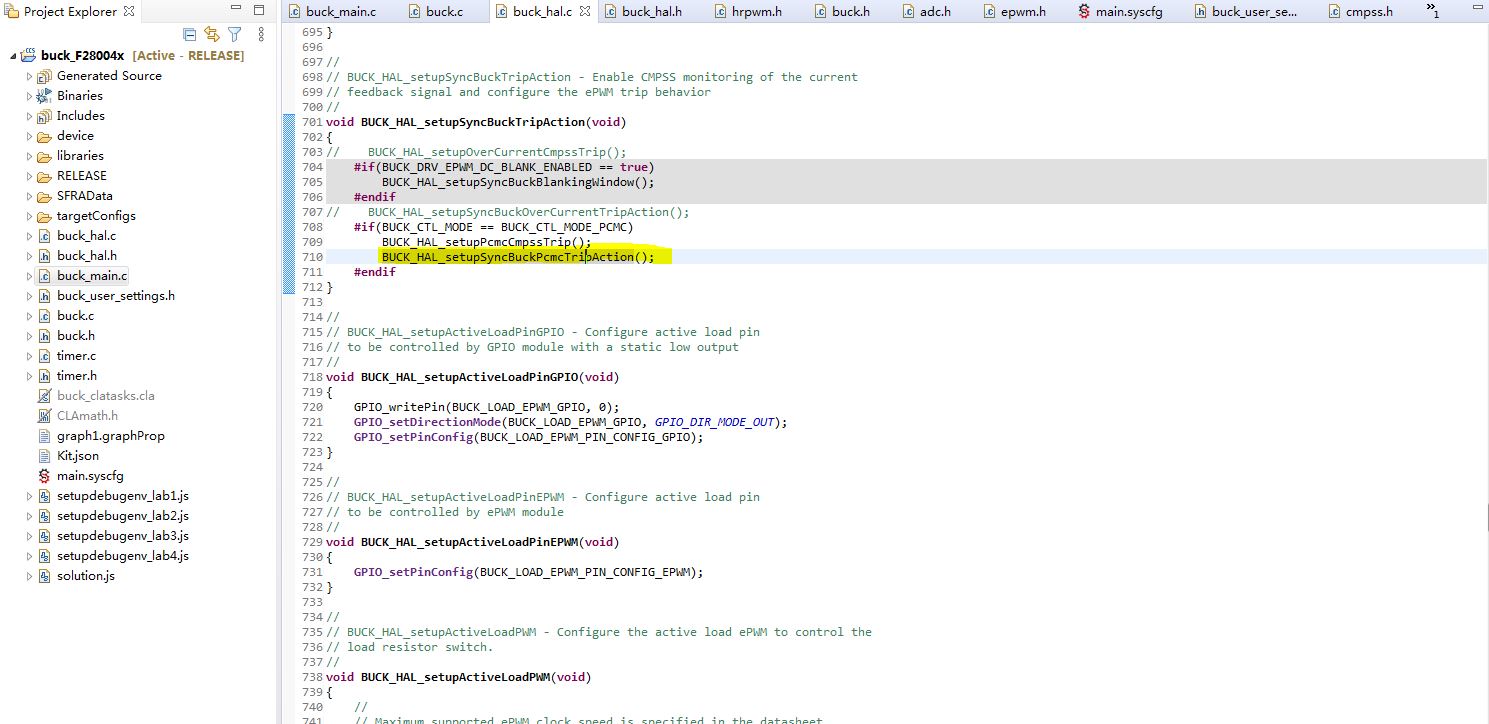Select buck.h file in Project Explorer

pos(76,336)
